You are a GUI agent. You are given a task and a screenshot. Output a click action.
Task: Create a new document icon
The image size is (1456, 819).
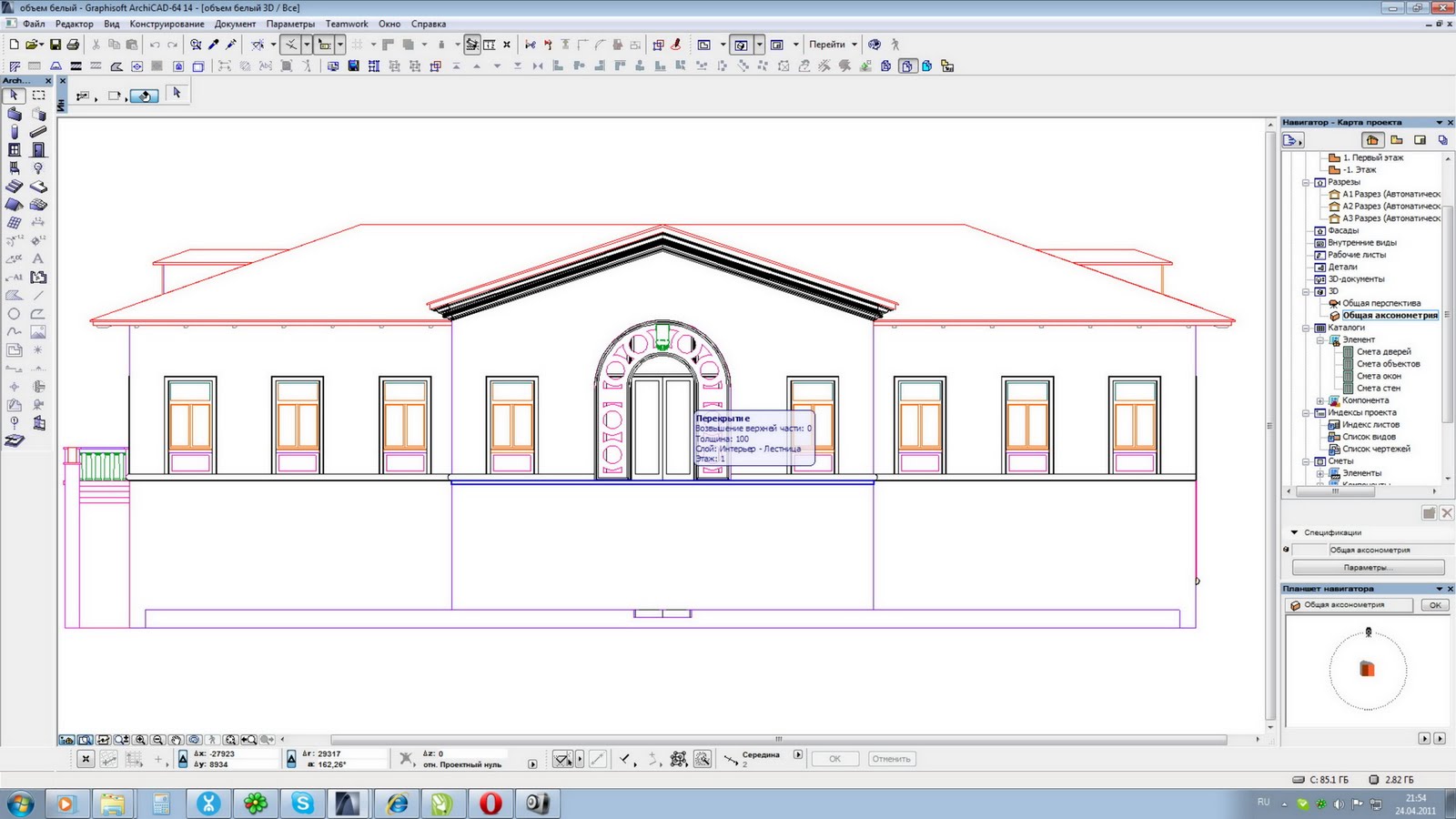pyautogui.click(x=14, y=44)
